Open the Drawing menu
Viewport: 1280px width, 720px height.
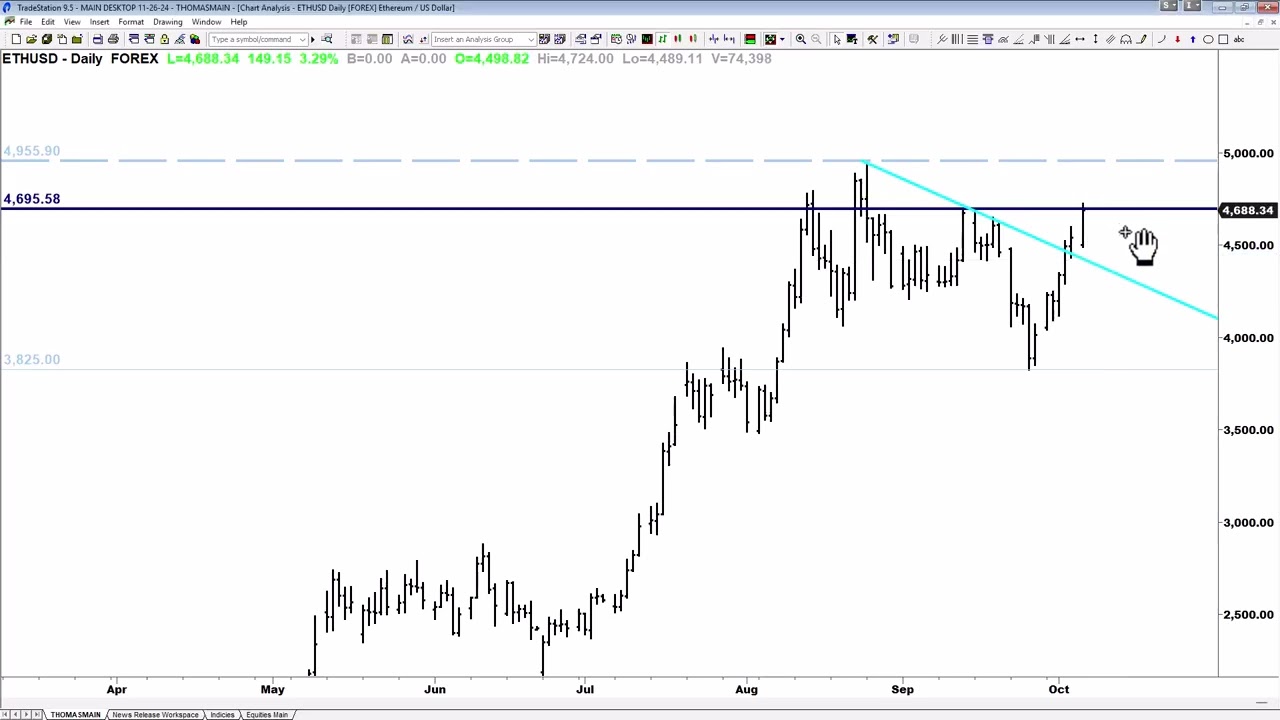click(167, 22)
